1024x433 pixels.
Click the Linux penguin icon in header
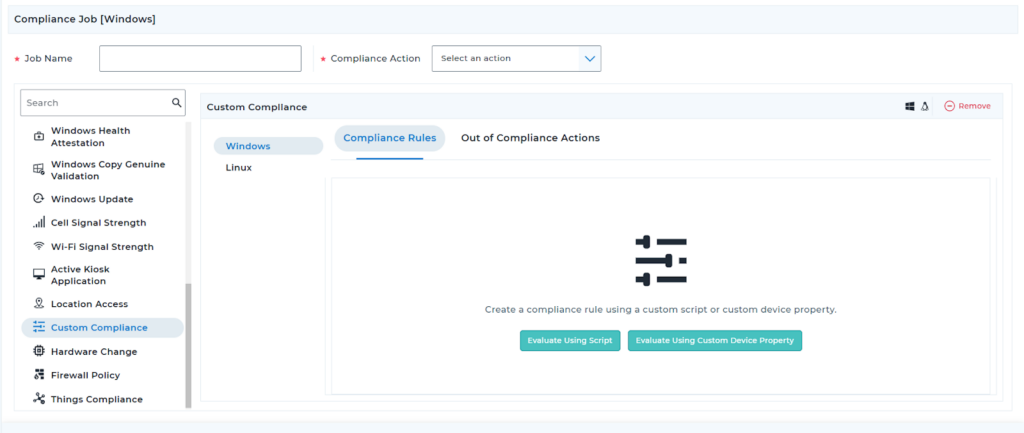pos(925,106)
